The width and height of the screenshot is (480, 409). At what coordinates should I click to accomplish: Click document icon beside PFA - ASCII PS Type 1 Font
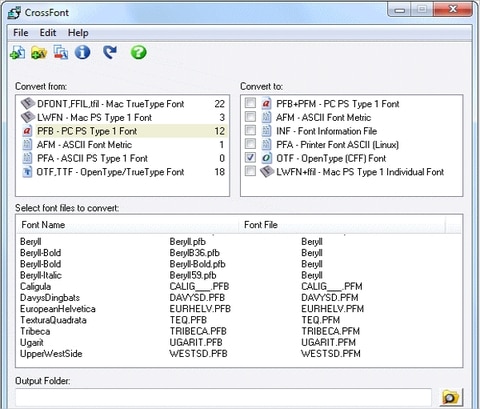pyautogui.click(x=27, y=158)
